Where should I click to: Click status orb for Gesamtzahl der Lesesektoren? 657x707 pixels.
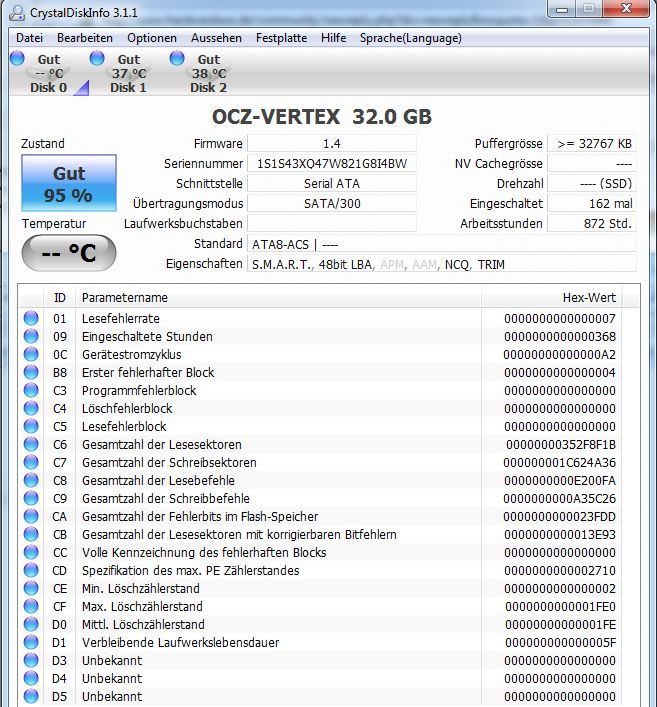pos(31,444)
